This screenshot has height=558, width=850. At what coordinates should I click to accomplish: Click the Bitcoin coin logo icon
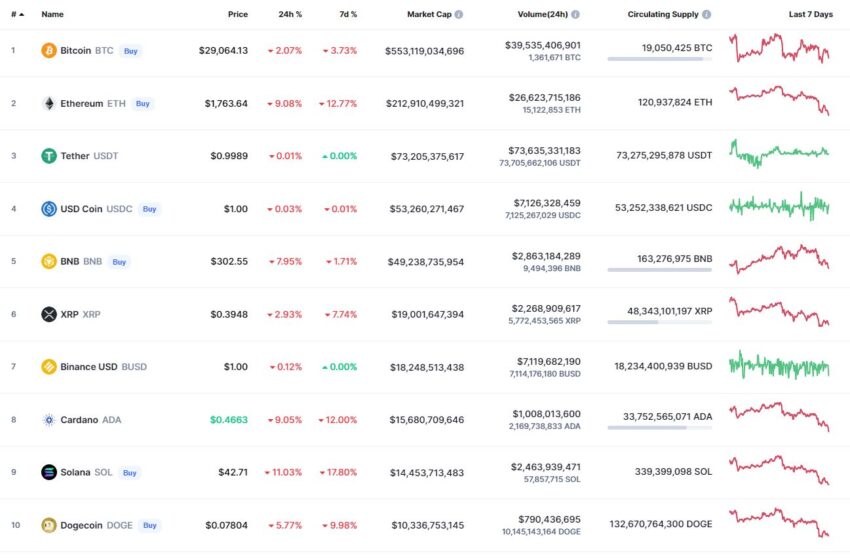point(49,50)
